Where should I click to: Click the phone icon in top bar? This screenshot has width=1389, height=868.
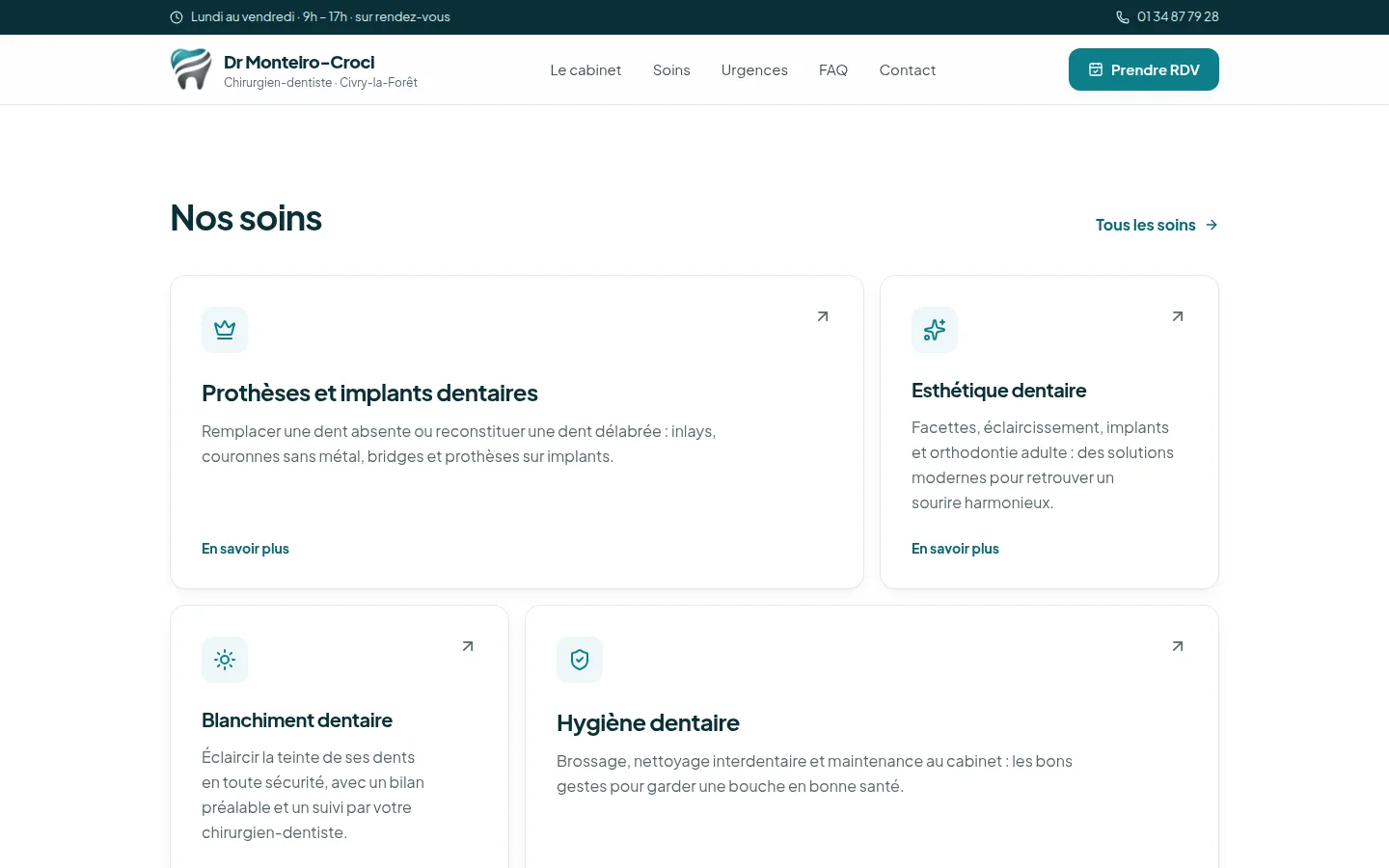1123,17
